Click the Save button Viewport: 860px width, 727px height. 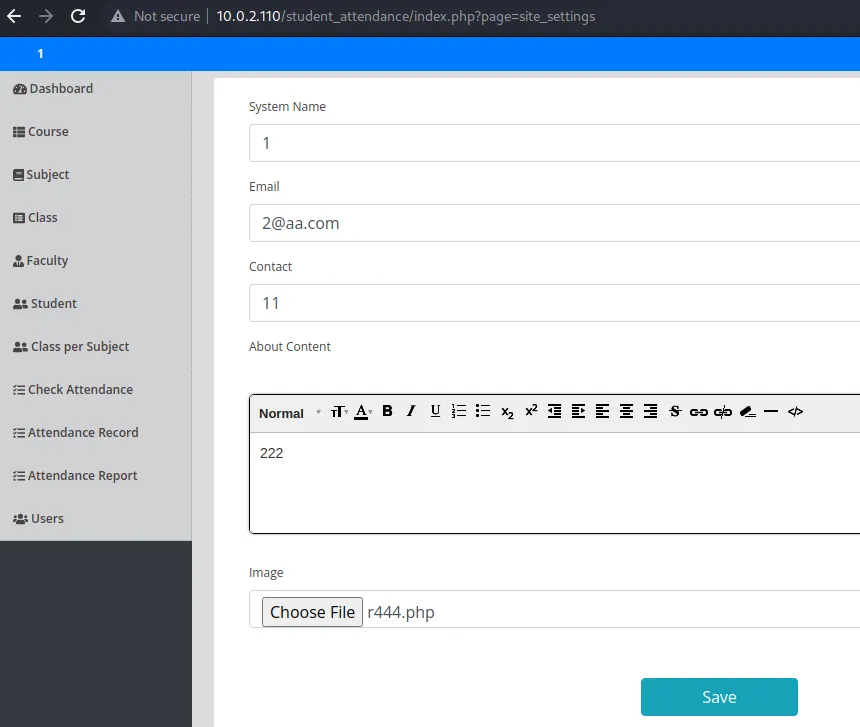(718, 697)
